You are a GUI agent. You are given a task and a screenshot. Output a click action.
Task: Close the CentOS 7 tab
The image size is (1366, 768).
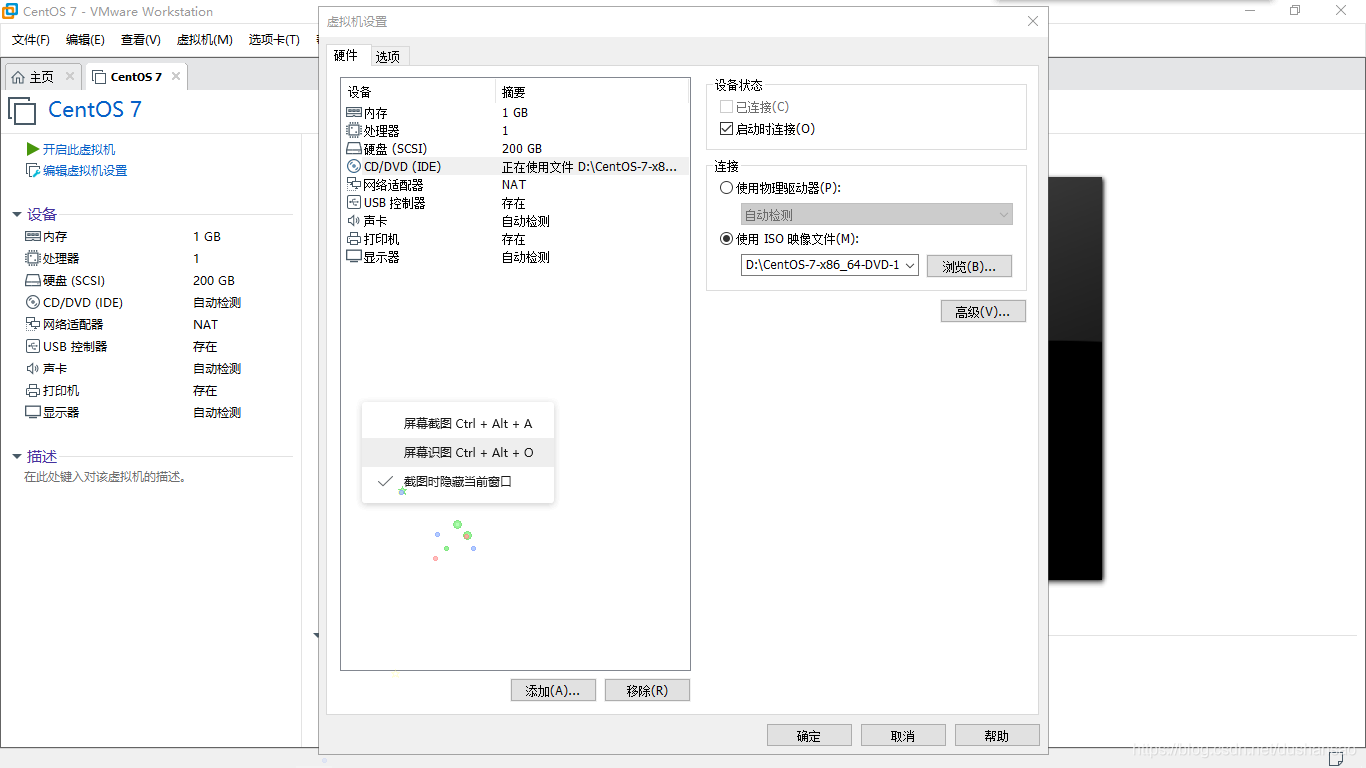coord(176,76)
